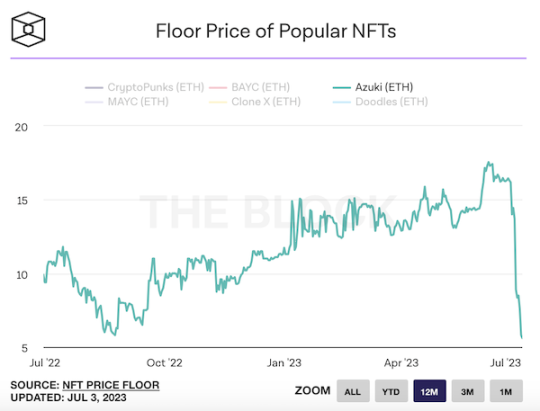Screen dimensions: 540x411
Task: Click the Azuki peak near June 2023
Action: click(488, 162)
